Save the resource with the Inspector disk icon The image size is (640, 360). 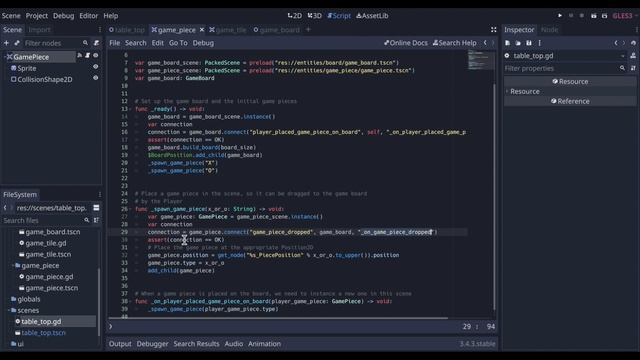pyautogui.click(x=529, y=43)
